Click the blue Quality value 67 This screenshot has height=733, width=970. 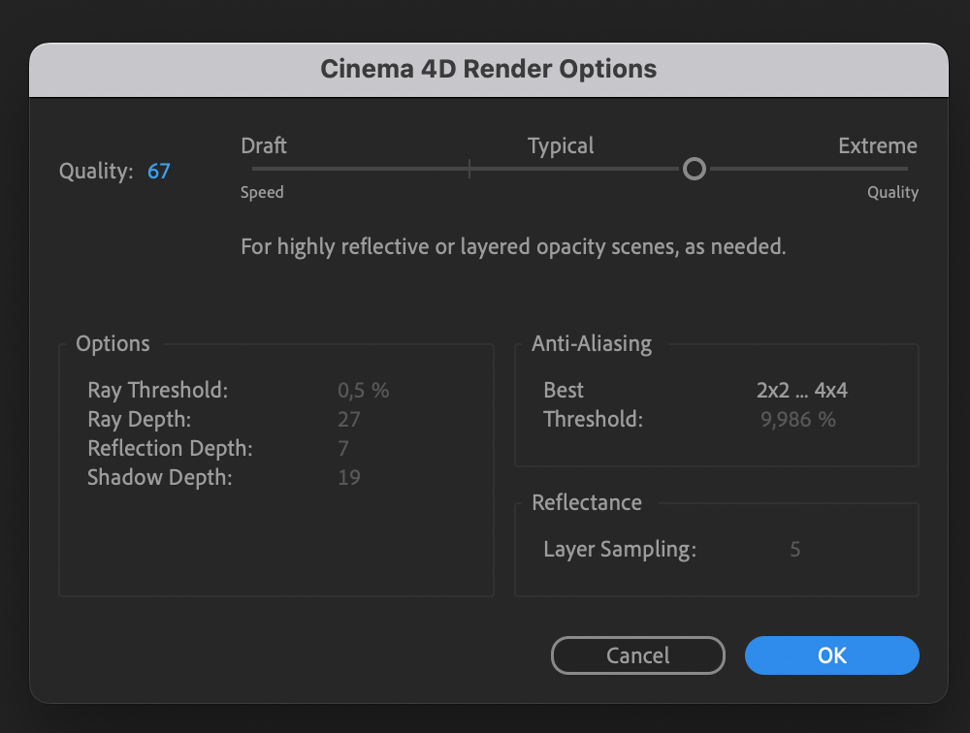pyautogui.click(x=158, y=171)
